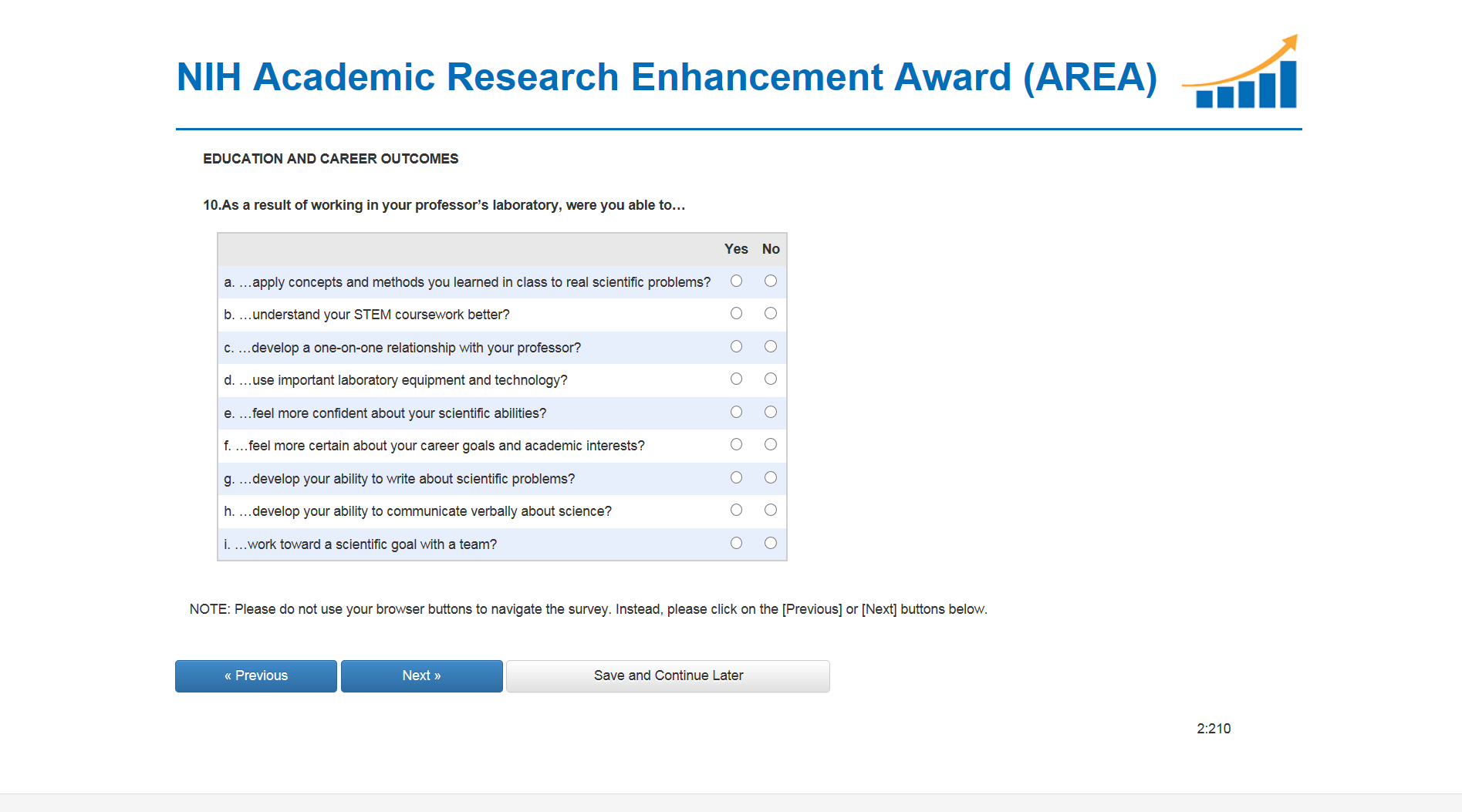The width and height of the screenshot is (1462, 812).
Task: Mark Yes for one-on-one relationship with professor
Action: [x=736, y=347]
